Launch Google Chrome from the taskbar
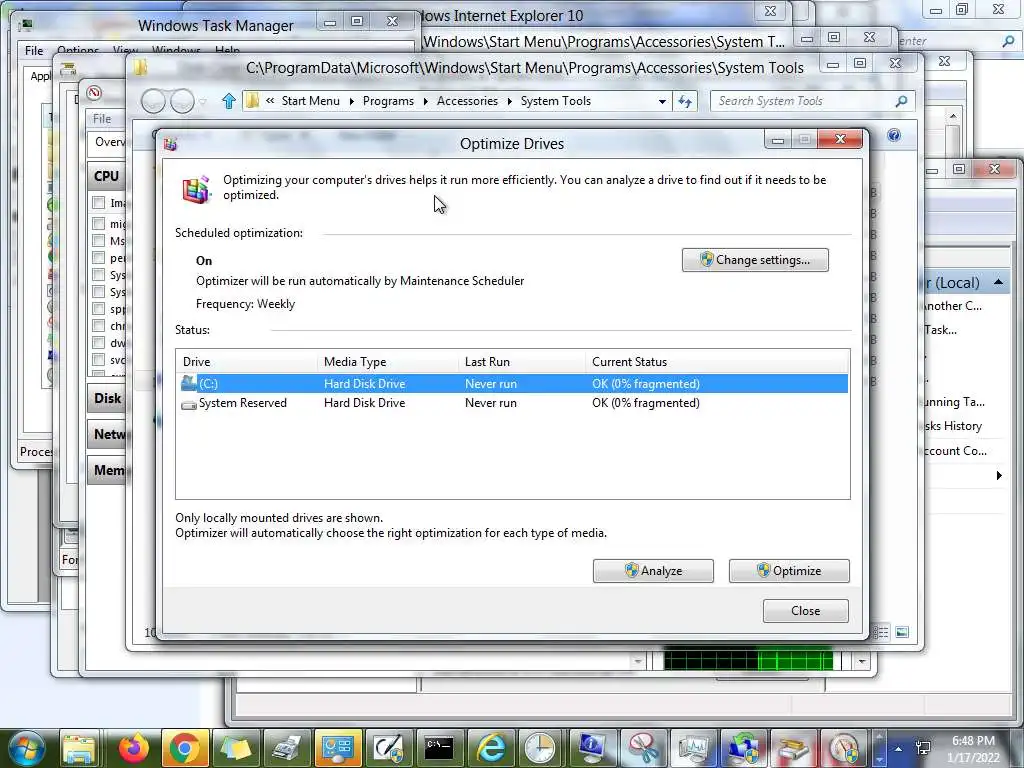 (x=184, y=748)
